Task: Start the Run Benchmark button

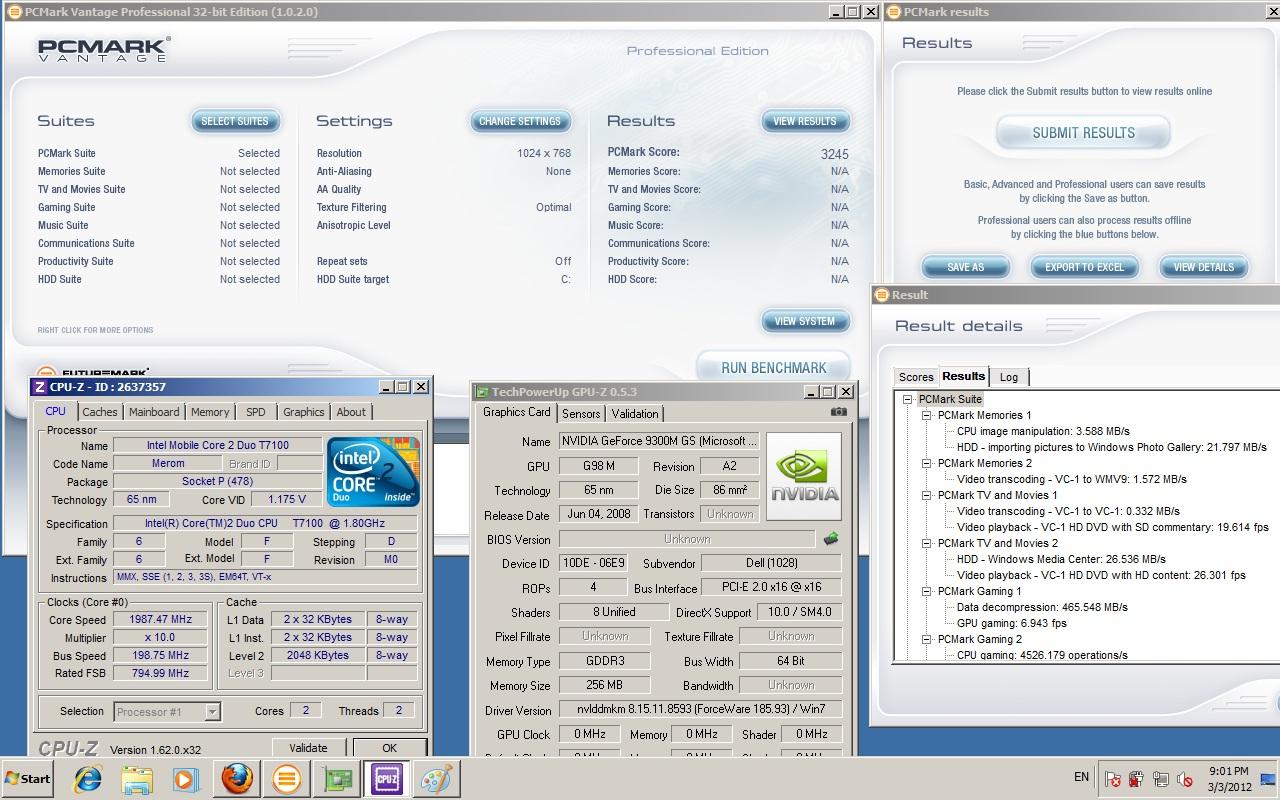Action: pos(774,368)
